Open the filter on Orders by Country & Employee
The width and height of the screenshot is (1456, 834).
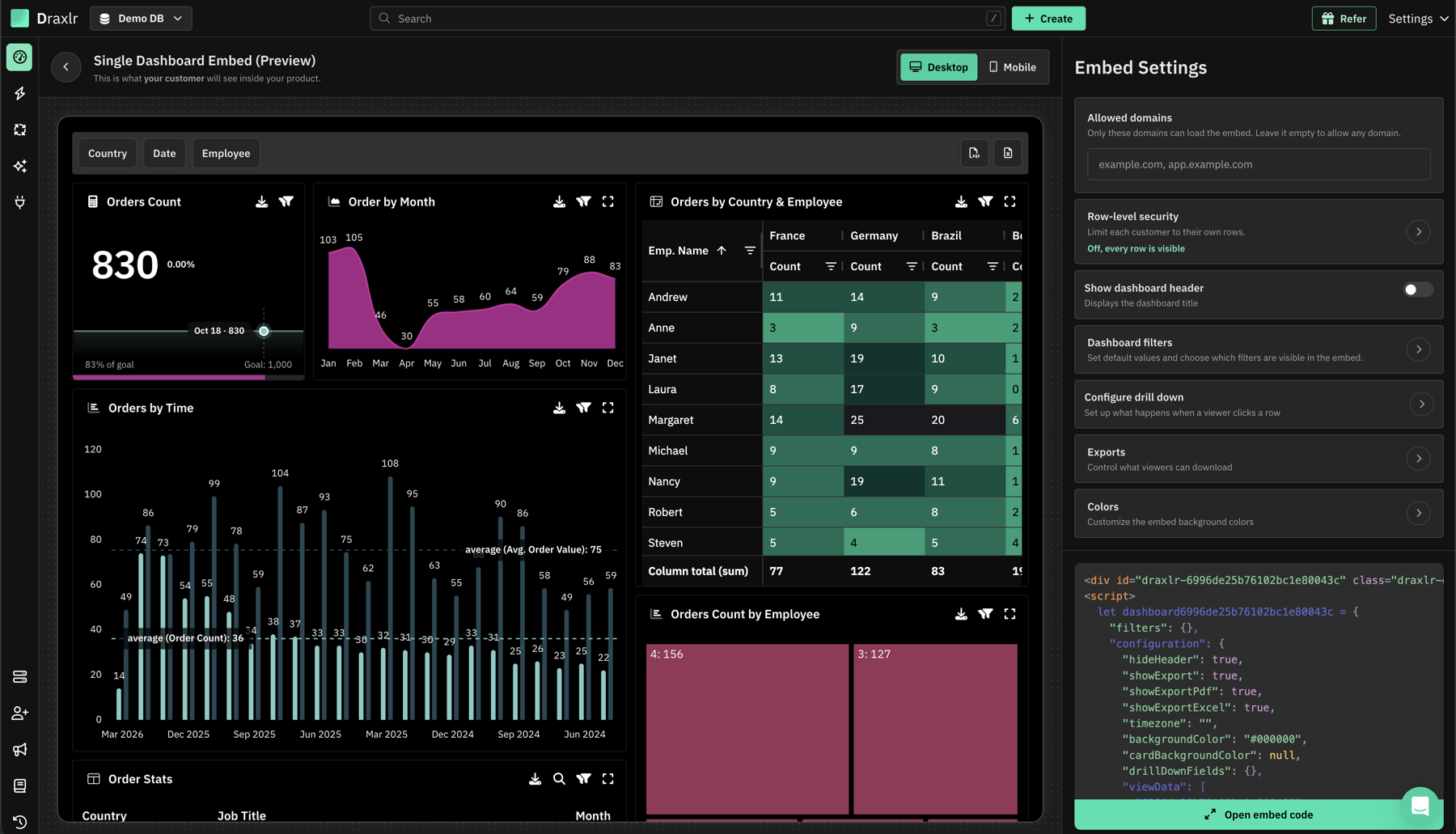pyautogui.click(x=985, y=201)
